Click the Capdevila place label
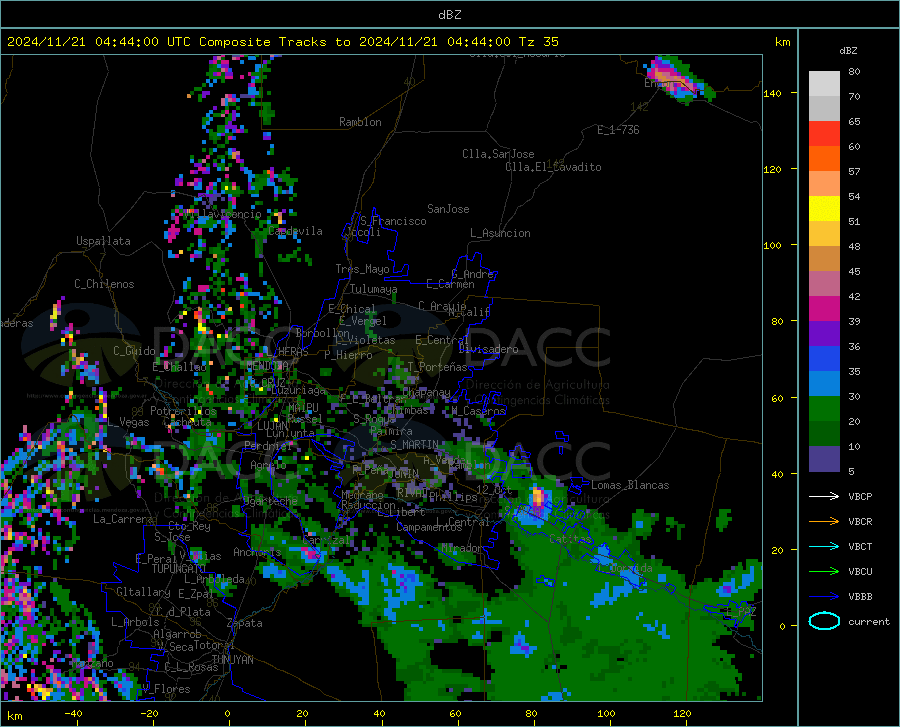 click(x=295, y=231)
